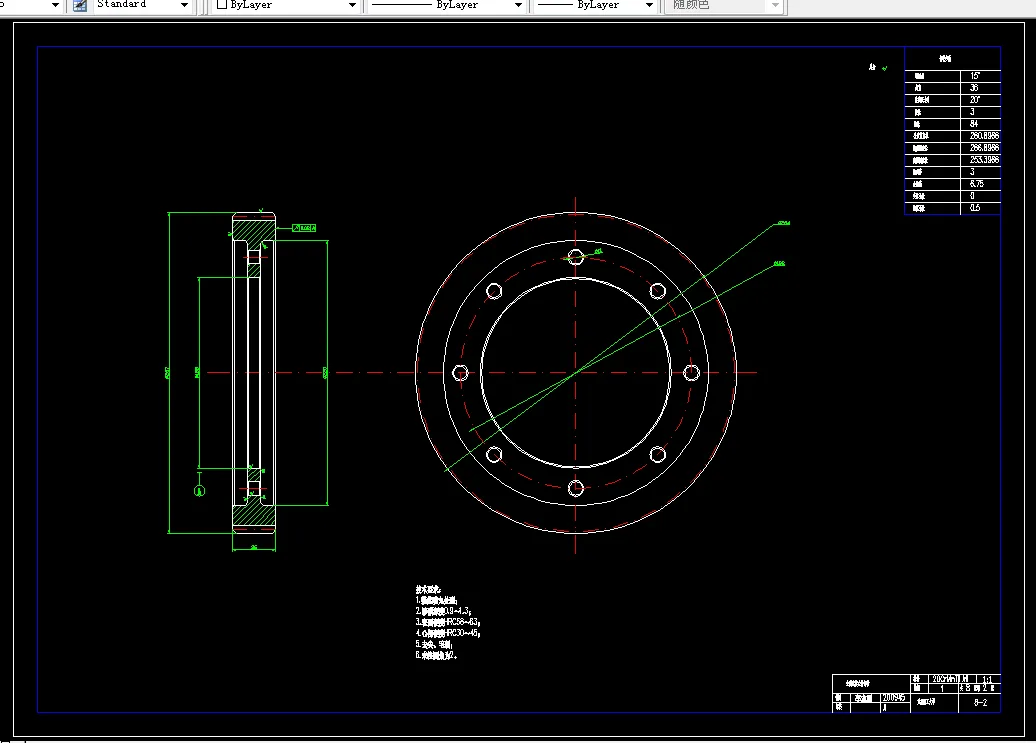The image size is (1036, 743).
Task: Select the 260.8986 value in the parameter table
Action: tap(984, 135)
